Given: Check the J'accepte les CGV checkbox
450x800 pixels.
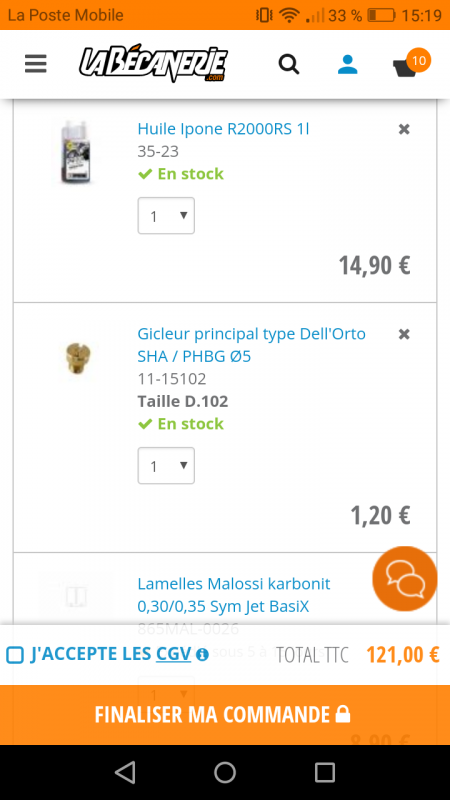Looking at the screenshot, I should coord(15,655).
